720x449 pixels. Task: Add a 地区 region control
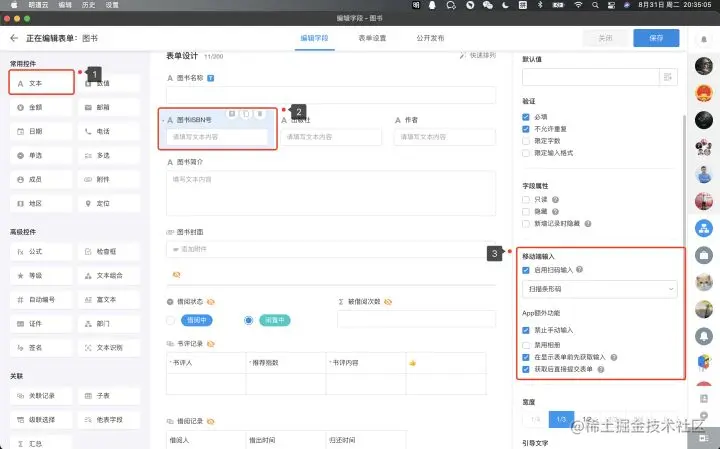[41, 203]
